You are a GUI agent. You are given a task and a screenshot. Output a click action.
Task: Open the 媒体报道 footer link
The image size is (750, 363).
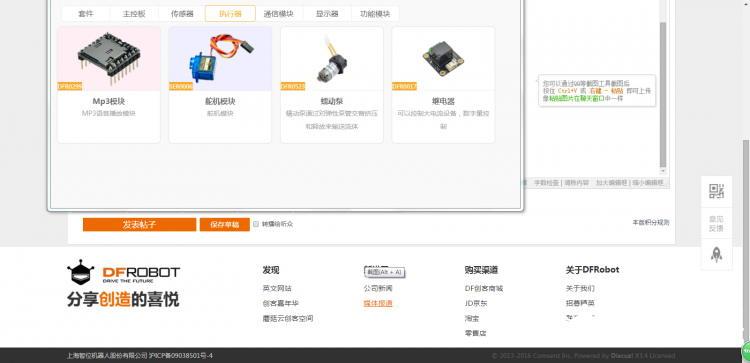[378, 303]
